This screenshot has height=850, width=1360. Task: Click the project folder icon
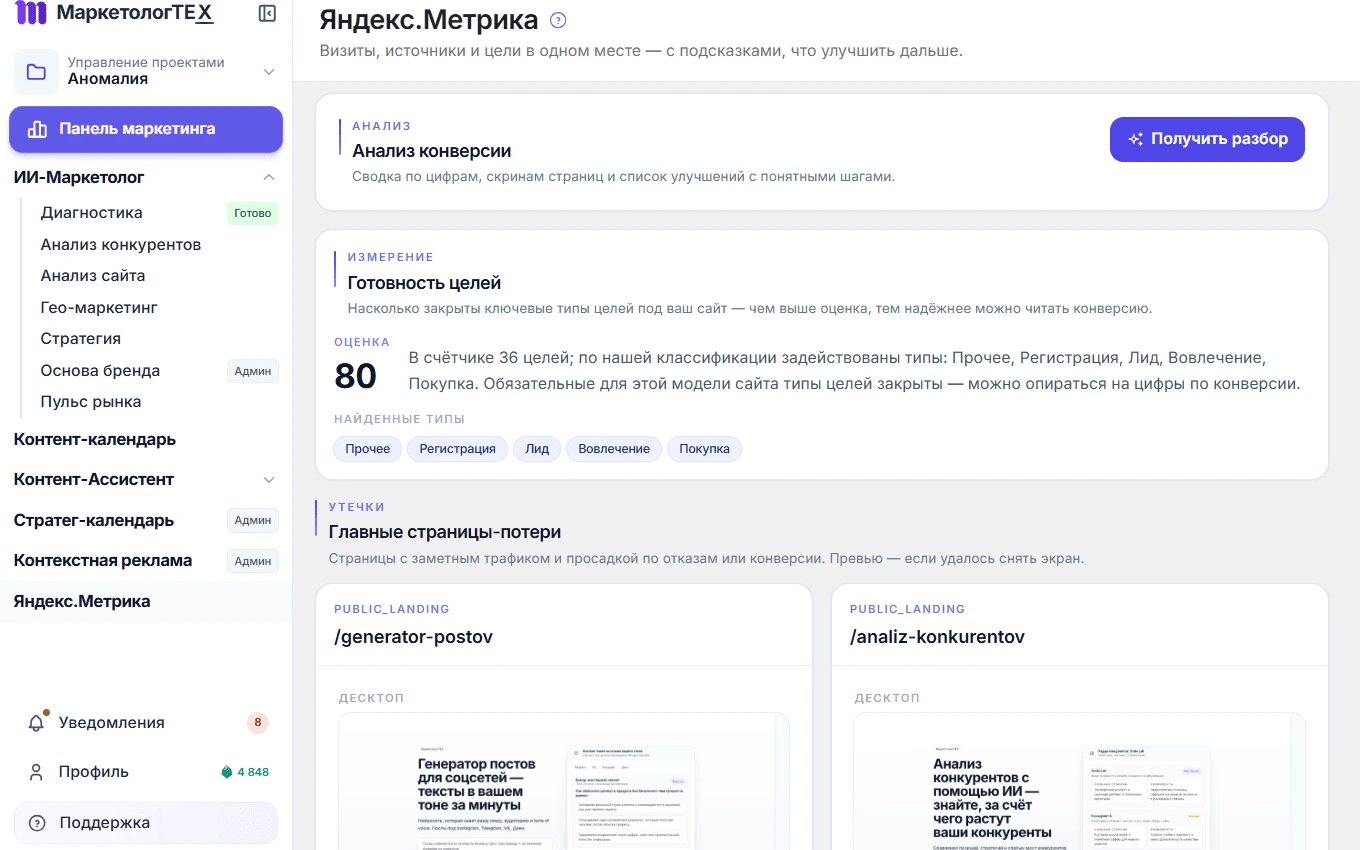36,71
